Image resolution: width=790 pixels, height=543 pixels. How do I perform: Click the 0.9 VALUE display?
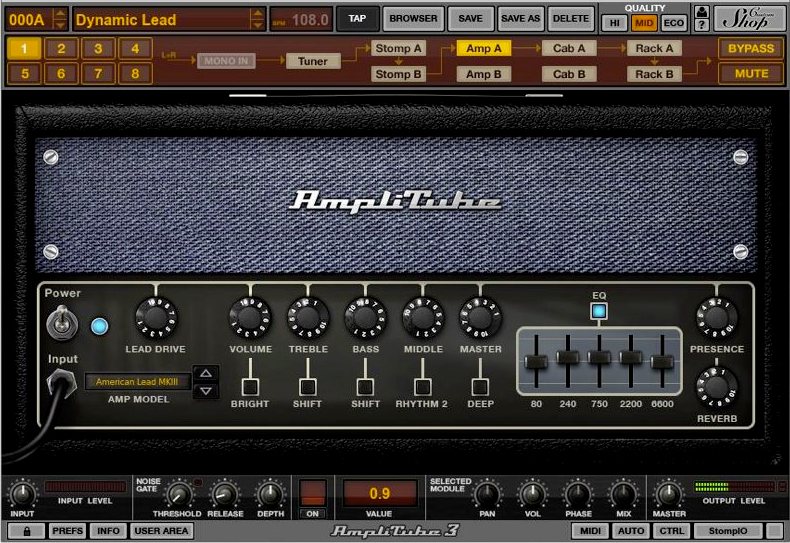coord(379,493)
